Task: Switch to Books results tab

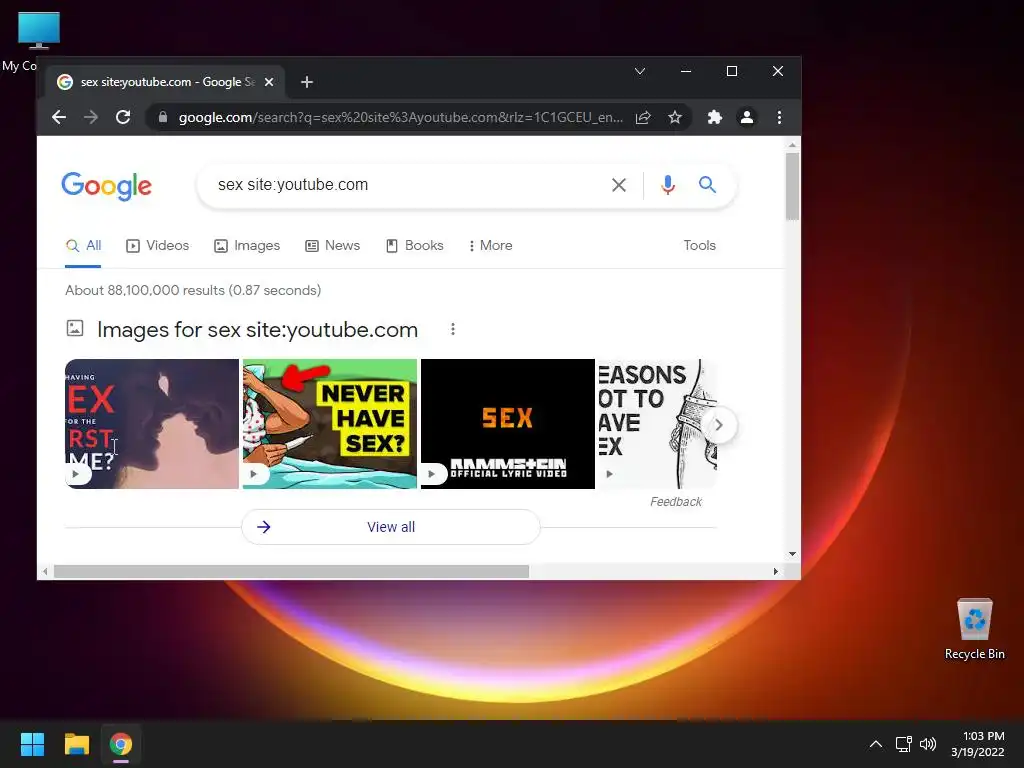Action: [415, 246]
